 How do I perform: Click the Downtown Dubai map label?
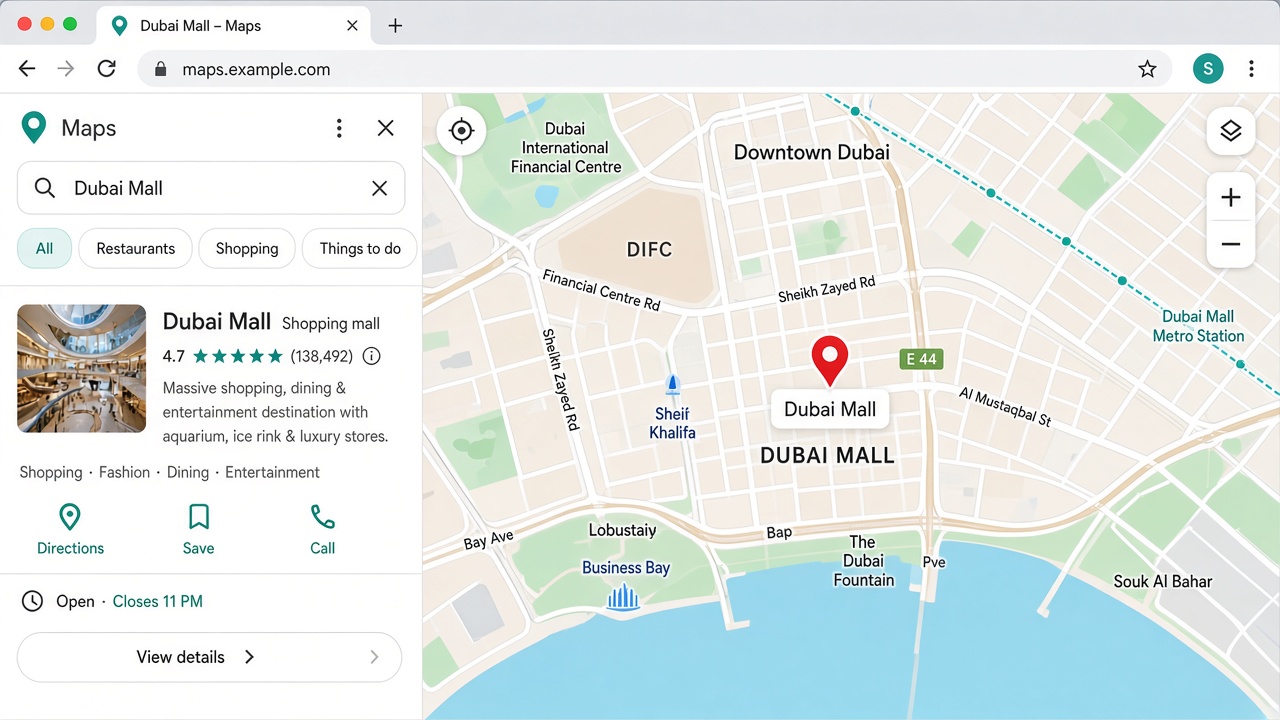click(x=811, y=152)
